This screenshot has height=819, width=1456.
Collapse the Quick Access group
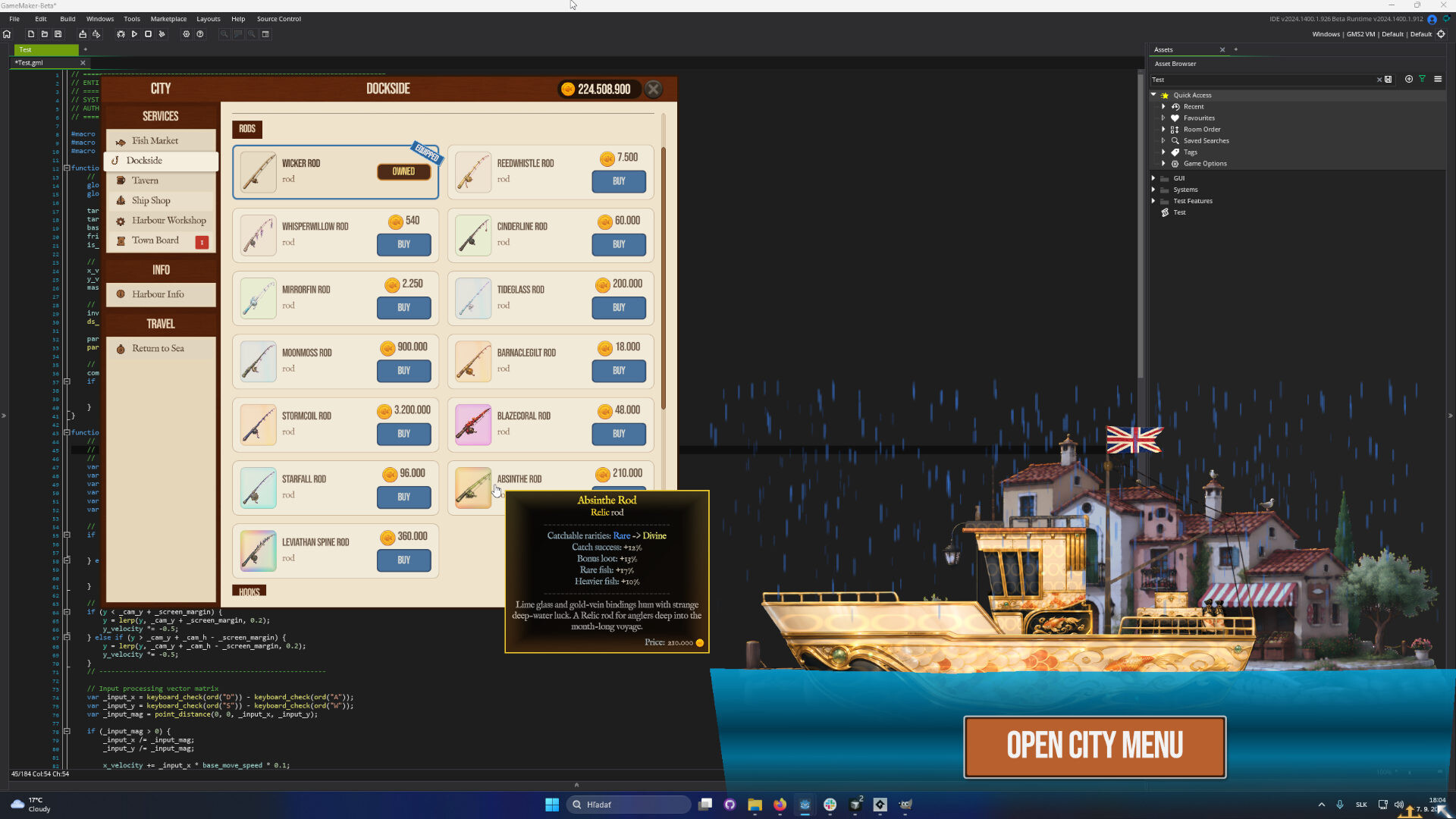1154,95
